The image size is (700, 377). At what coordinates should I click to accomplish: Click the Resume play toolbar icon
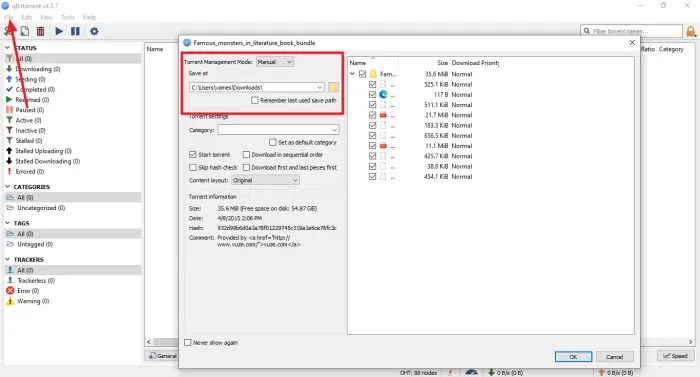click(x=59, y=31)
